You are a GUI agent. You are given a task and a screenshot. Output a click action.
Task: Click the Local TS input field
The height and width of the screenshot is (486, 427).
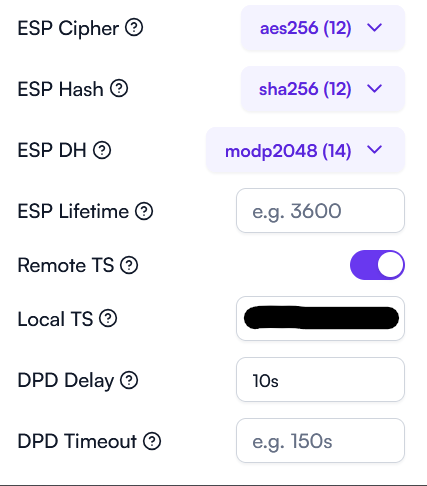coord(320,318)
